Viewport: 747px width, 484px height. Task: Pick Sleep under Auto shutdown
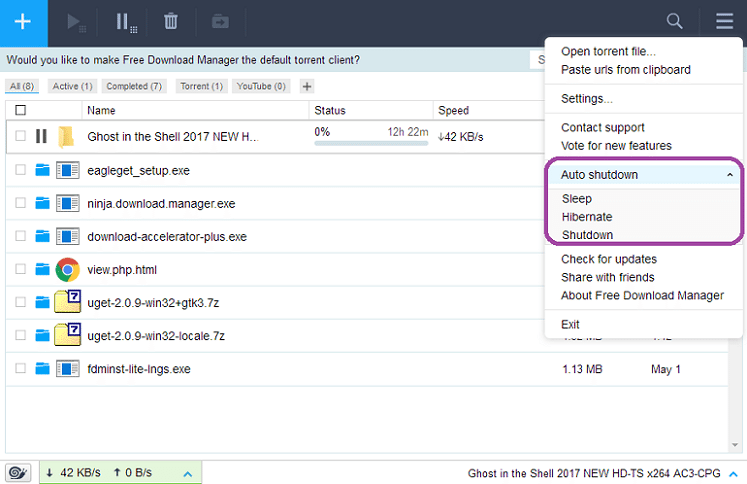pos(576,199)
